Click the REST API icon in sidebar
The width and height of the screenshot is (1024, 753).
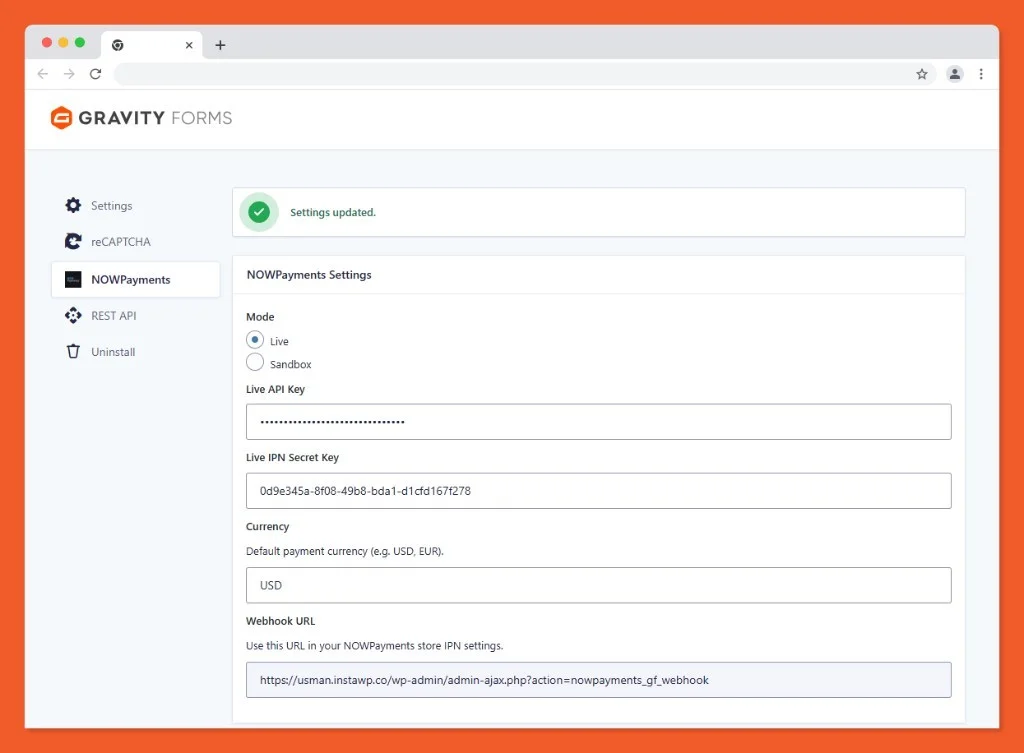click(73, 316)
